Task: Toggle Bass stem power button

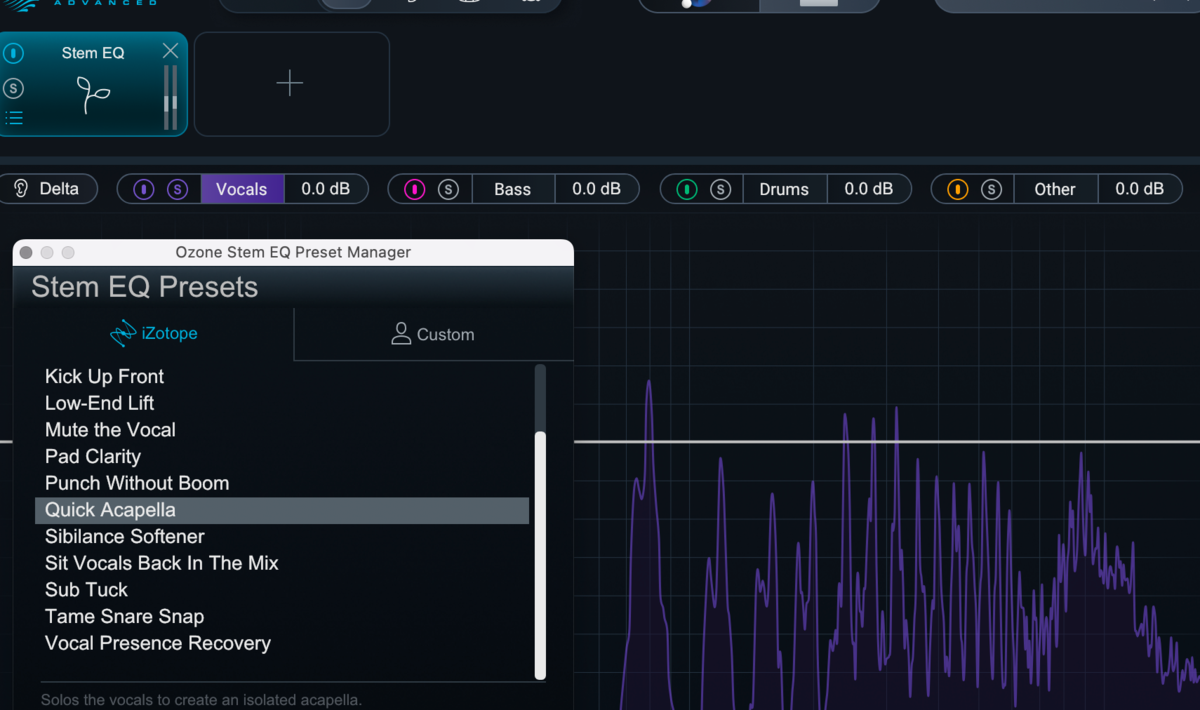Action: [415, 189]
